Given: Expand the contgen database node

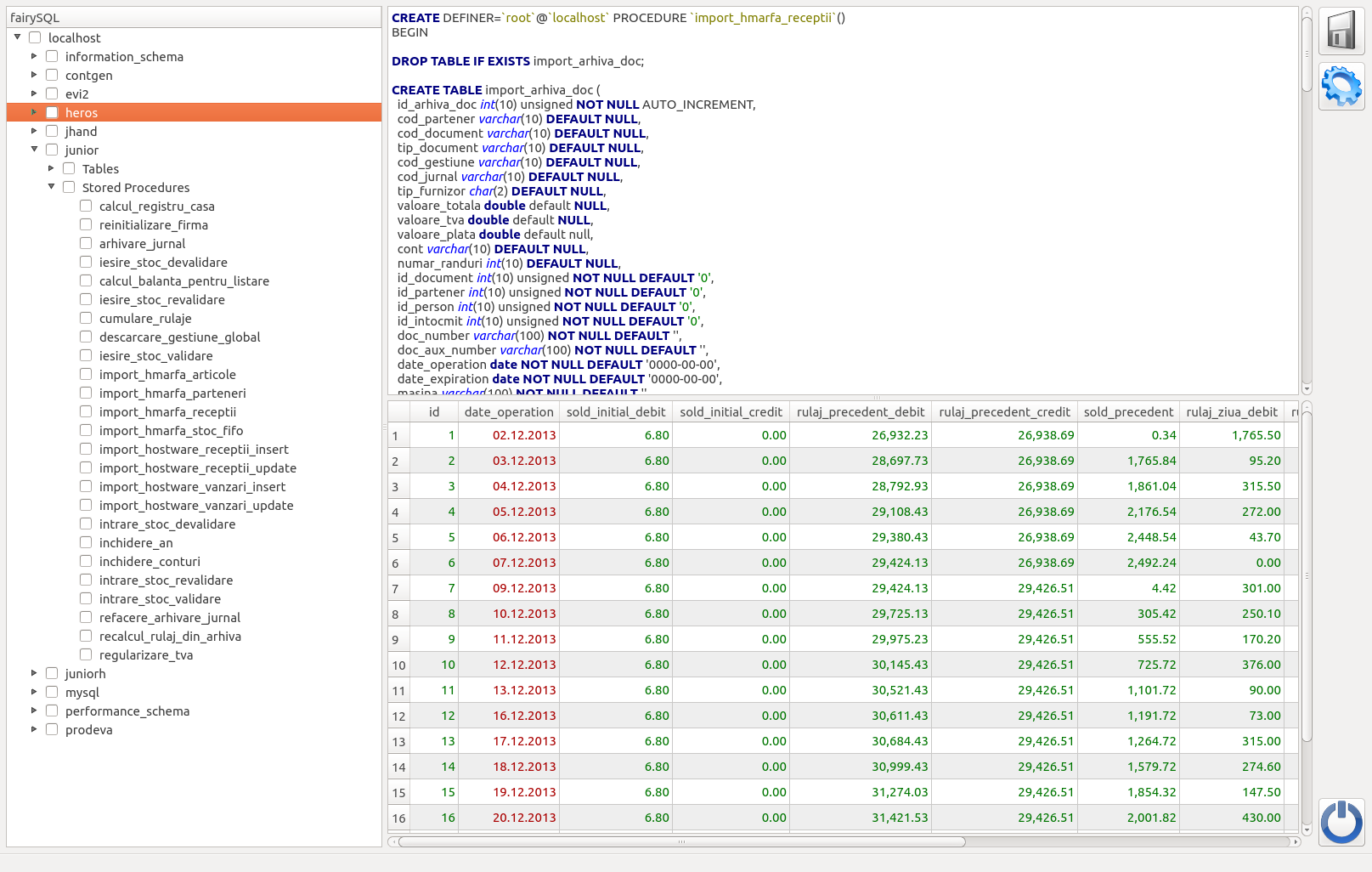Looking at the screenshot, I should tap(34, 75).
